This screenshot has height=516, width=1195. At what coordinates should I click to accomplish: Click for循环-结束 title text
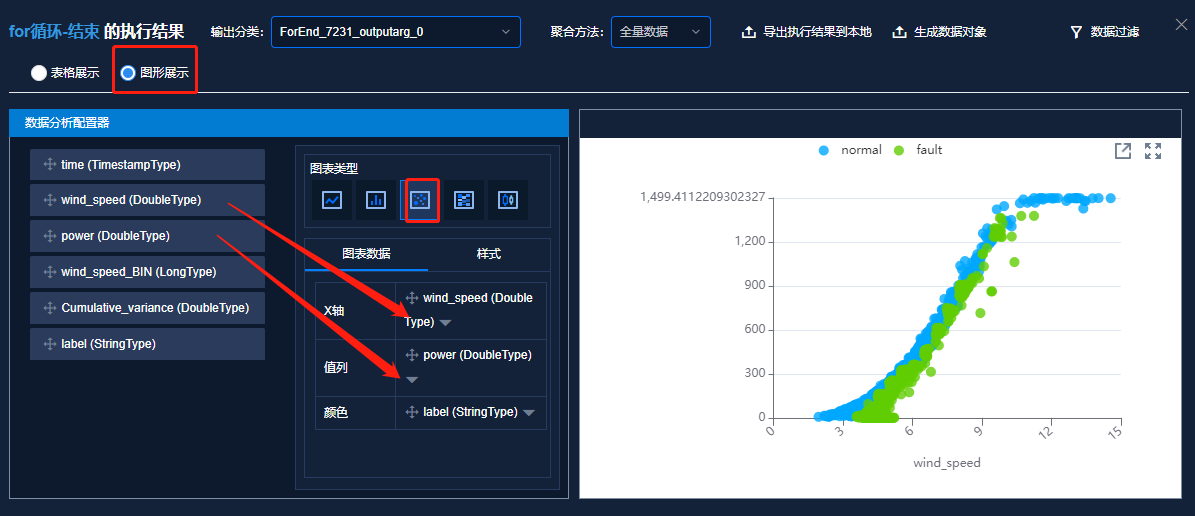53,32
